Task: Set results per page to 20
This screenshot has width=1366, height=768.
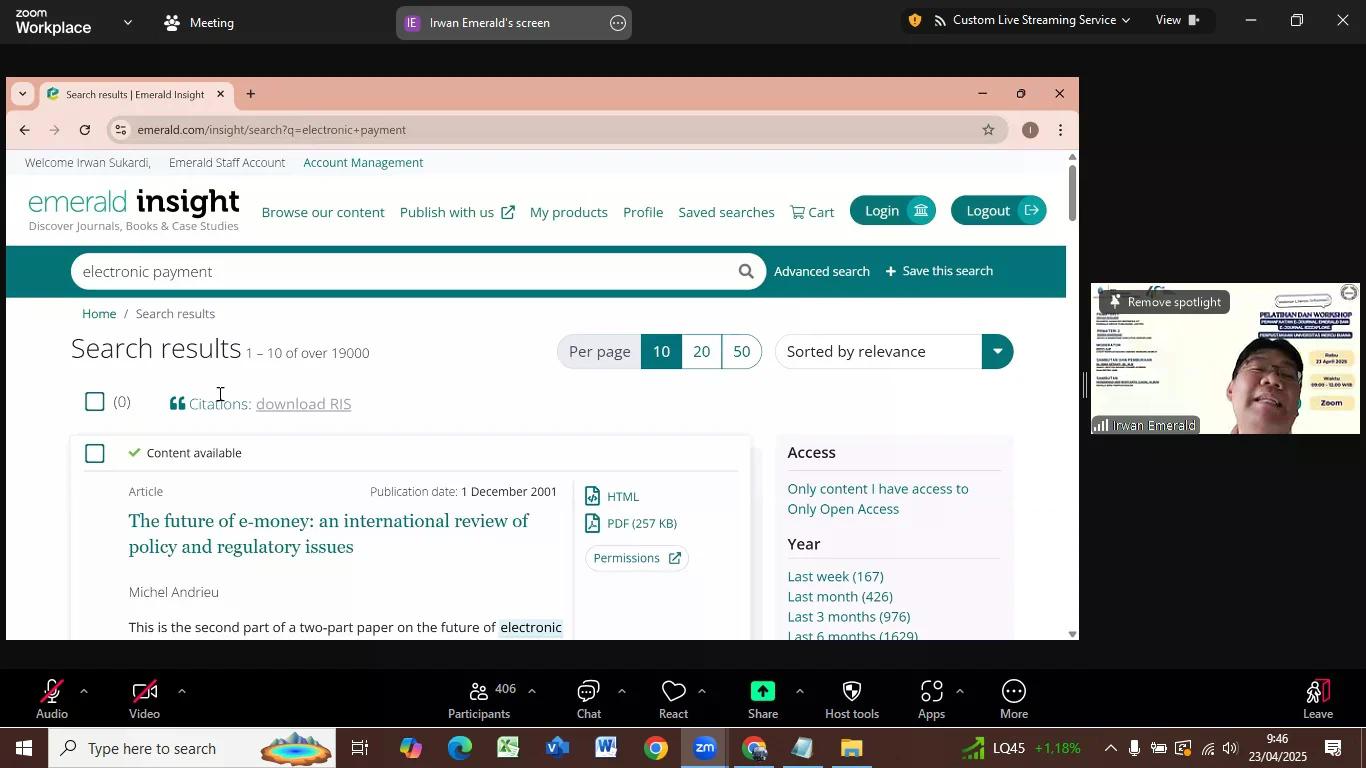Action: click(x=702, y=351)
